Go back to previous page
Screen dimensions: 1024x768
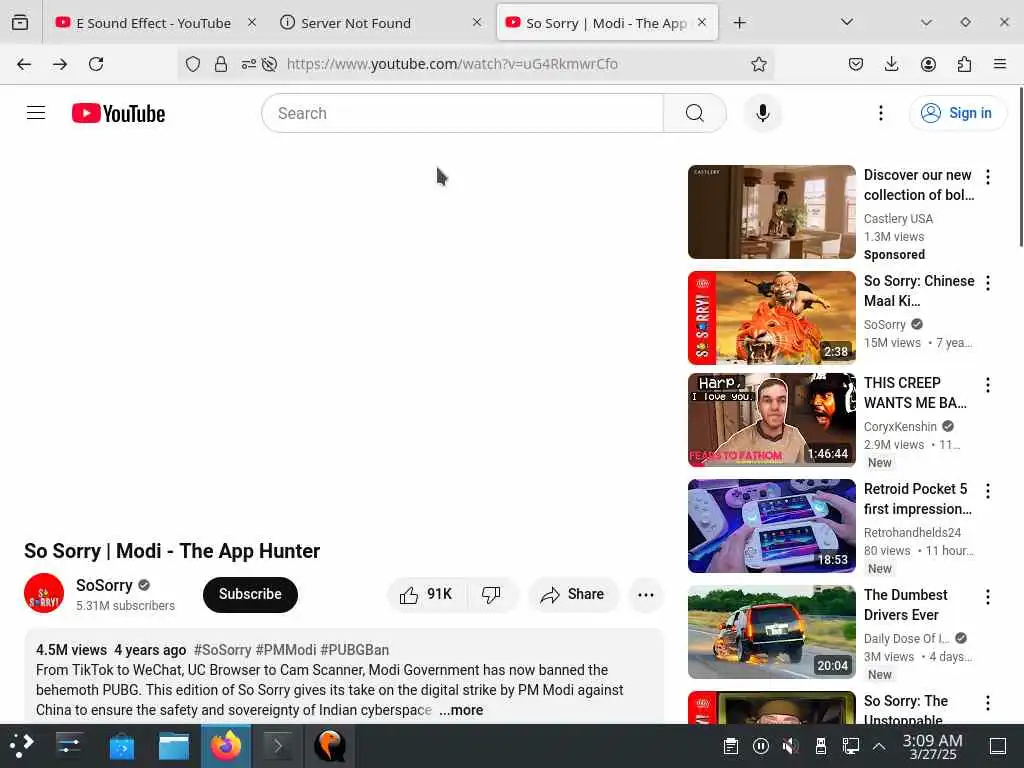[24, 64]
